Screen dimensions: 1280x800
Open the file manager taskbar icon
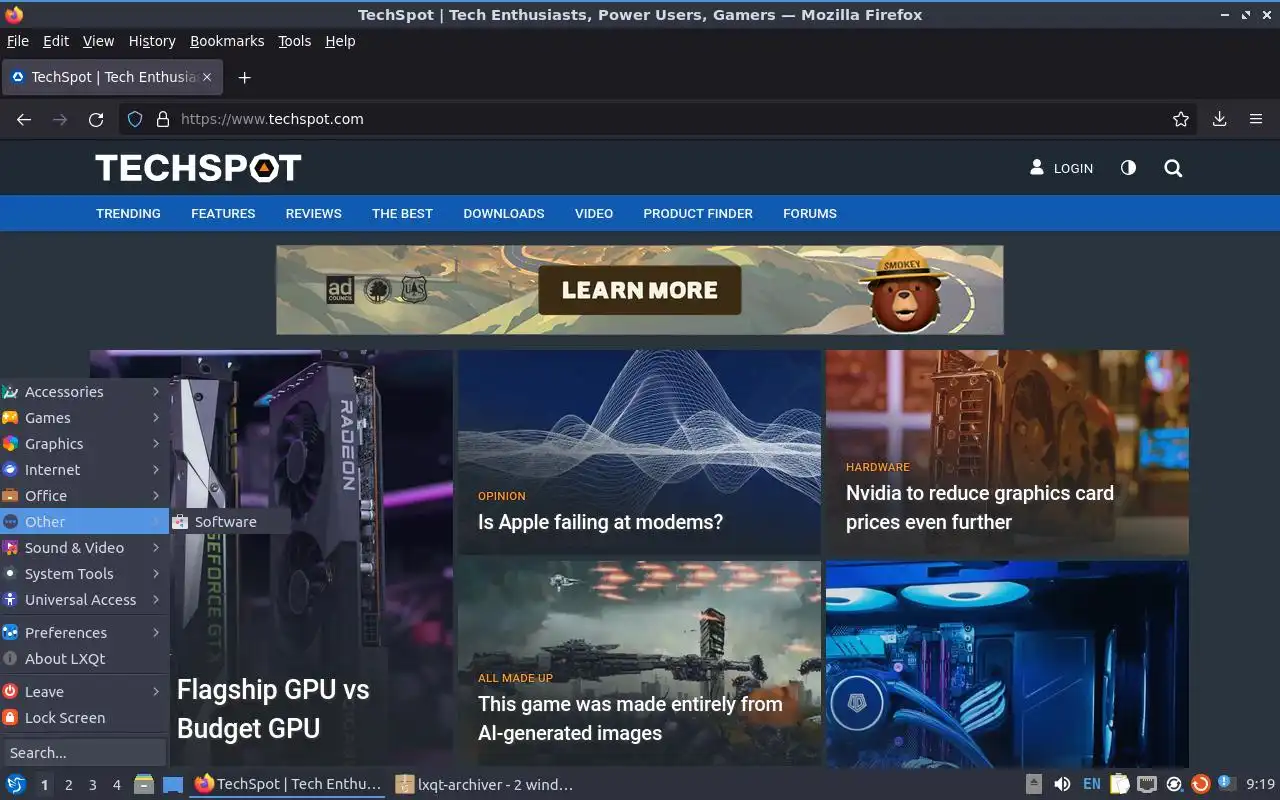[x=144, y=784]
